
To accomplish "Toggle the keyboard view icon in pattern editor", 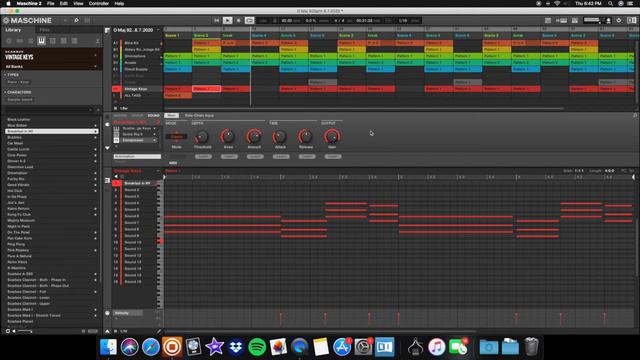I will [x=107, y=180].
